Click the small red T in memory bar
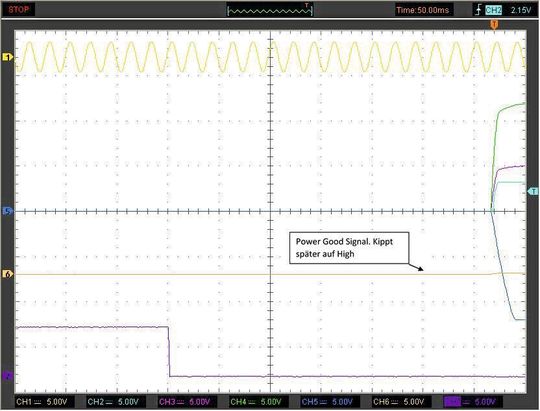This screenshot has height=411, width=540. tap(307, 5)
